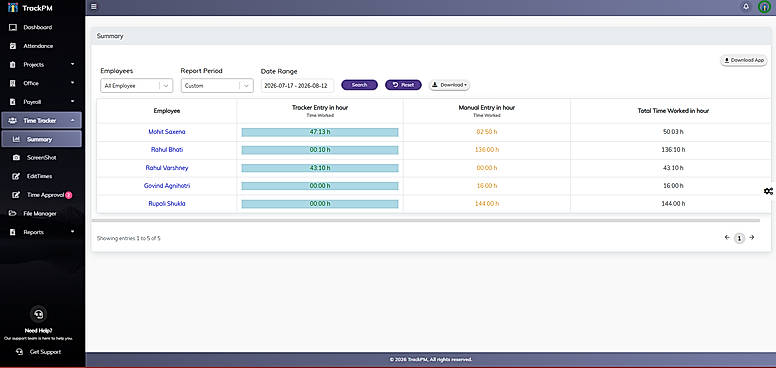This screenshot has height=368, width=776.
Task: Open the user profile avatar
Action: (x=765, y=7)
